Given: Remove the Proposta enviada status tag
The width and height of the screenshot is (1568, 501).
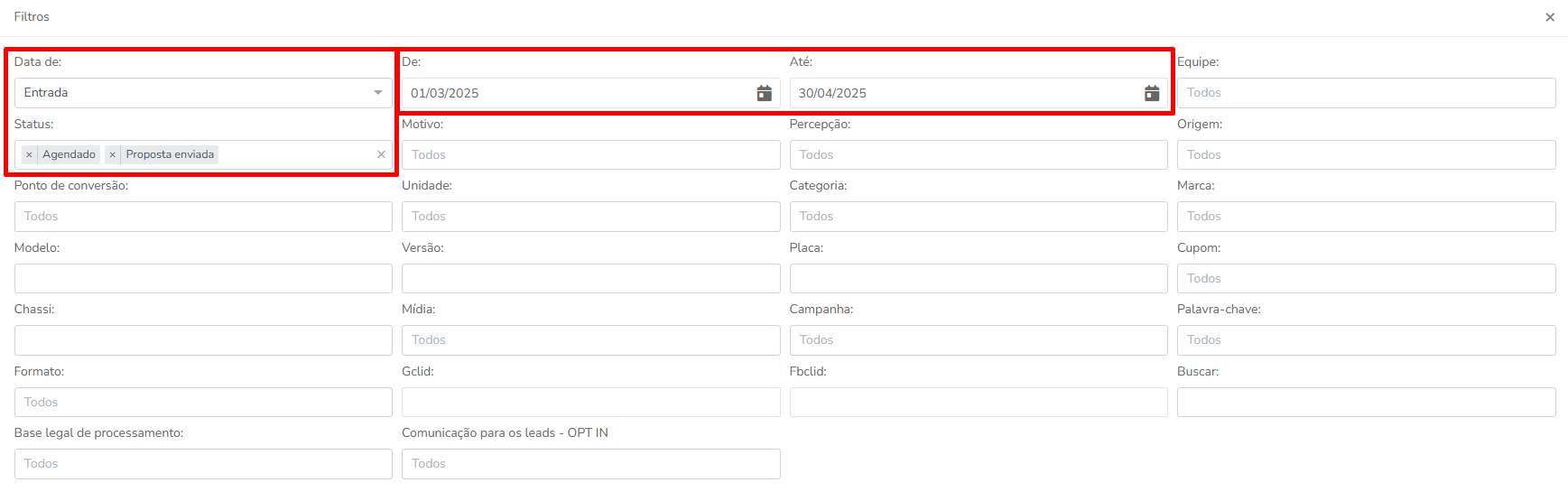Looking at the screenshot, I should pos(113,154).
